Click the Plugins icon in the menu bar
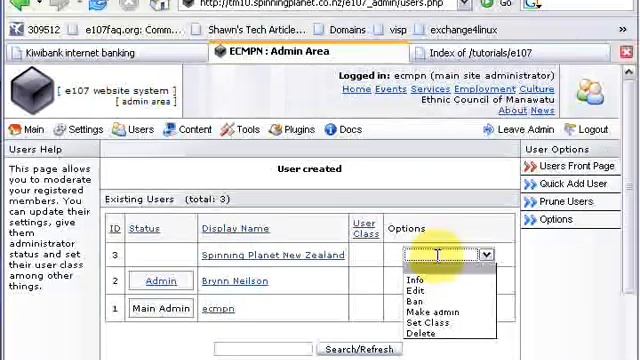 pos(276,130)
